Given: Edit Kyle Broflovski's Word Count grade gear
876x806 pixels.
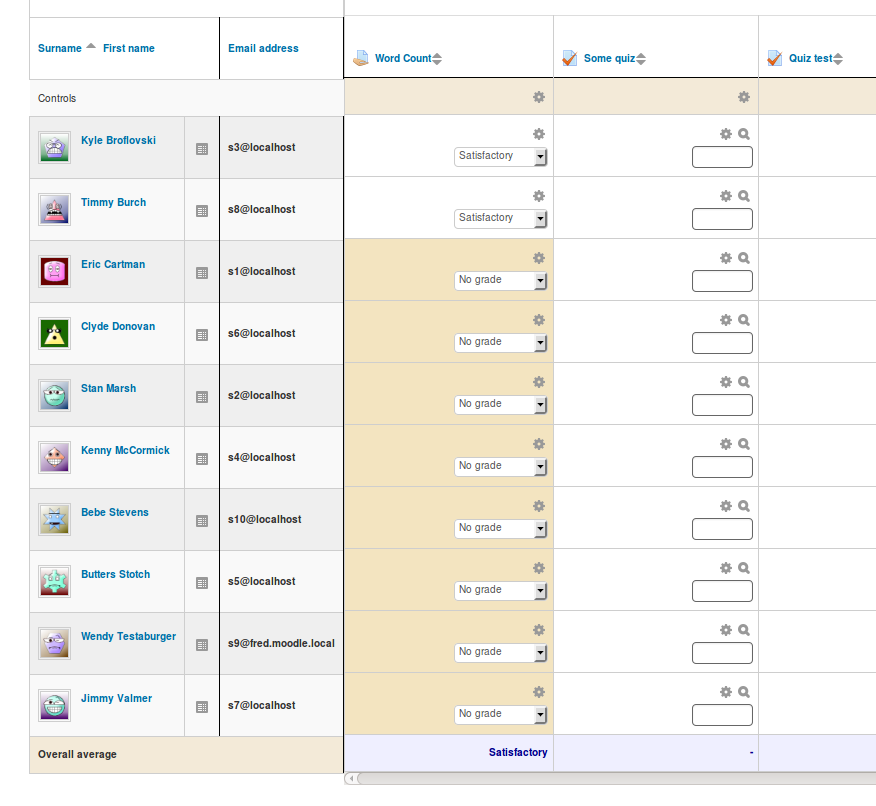Looking at the screenshot, I should point(539,134).
